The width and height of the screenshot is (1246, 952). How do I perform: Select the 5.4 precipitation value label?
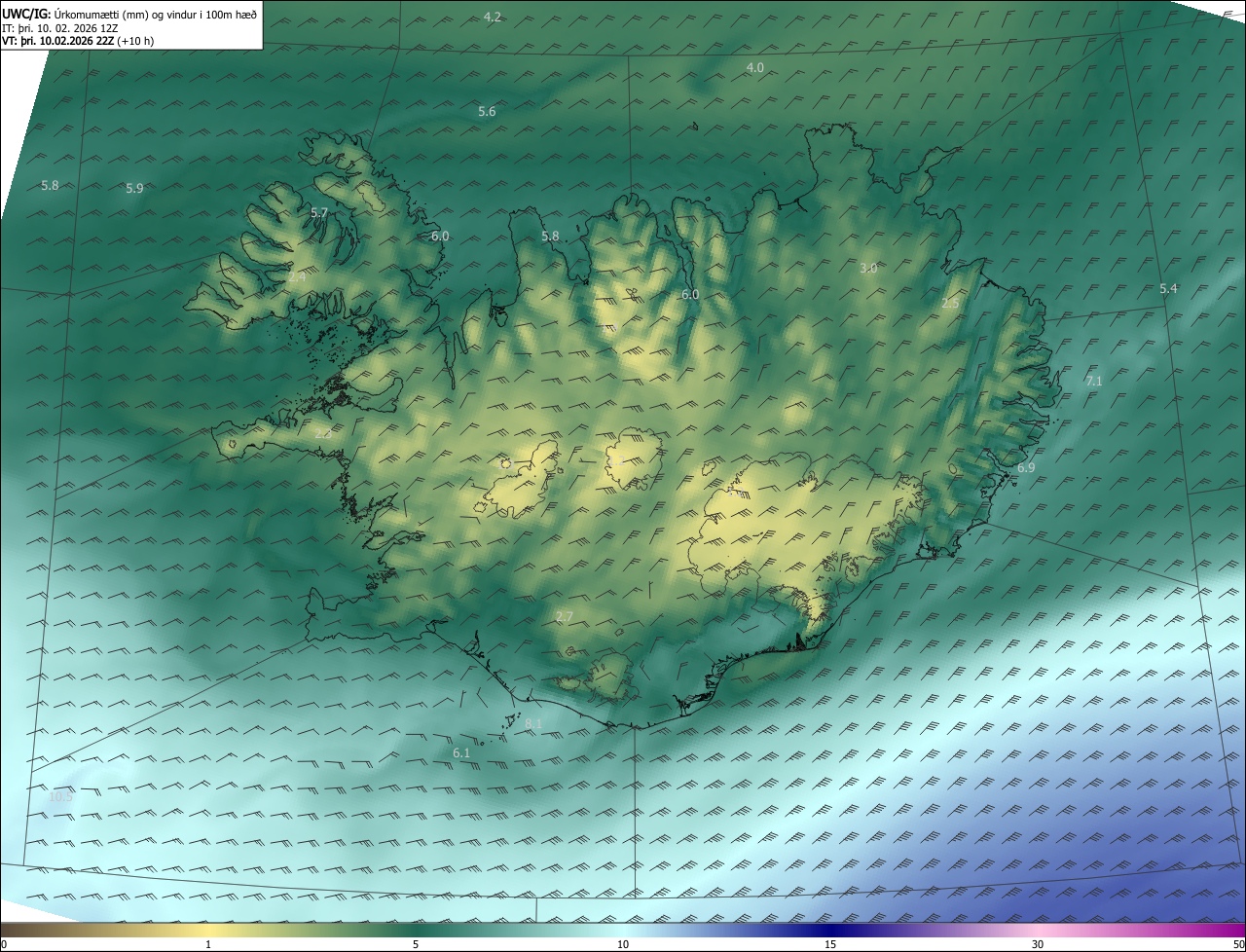[x=1169, y=289]
